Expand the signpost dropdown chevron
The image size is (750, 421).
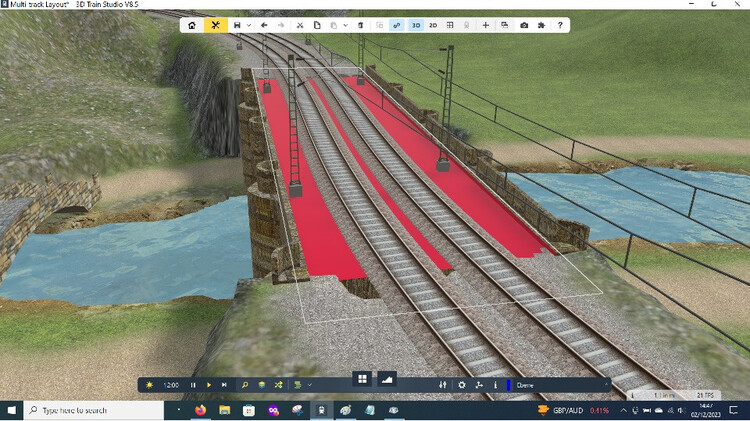pyautogui.click(x=310, y=385)
